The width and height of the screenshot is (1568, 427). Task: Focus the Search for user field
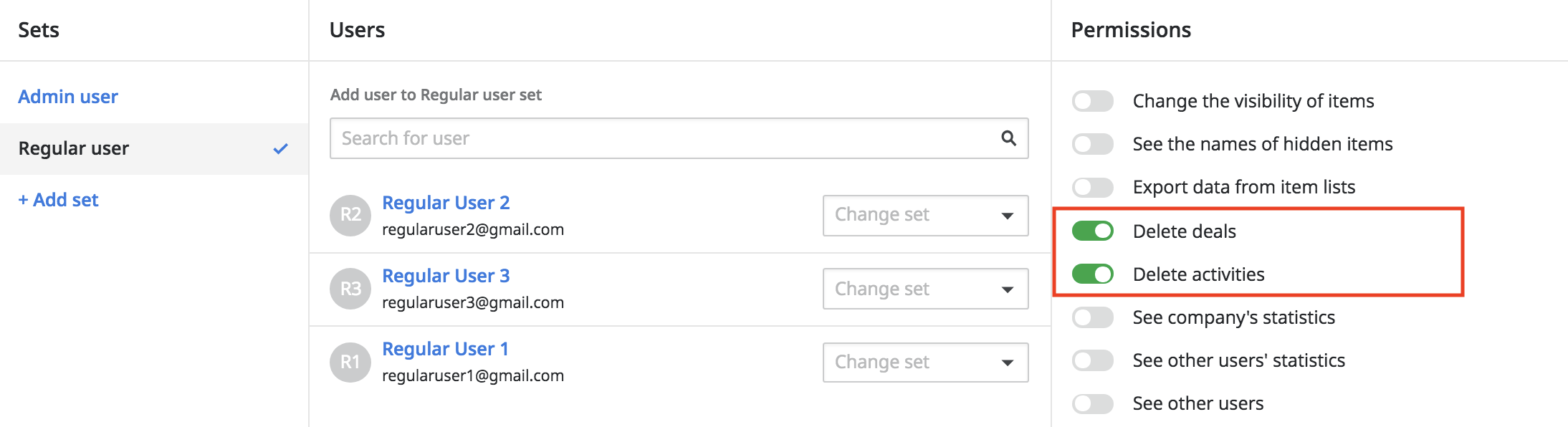(x=679, y=138)
